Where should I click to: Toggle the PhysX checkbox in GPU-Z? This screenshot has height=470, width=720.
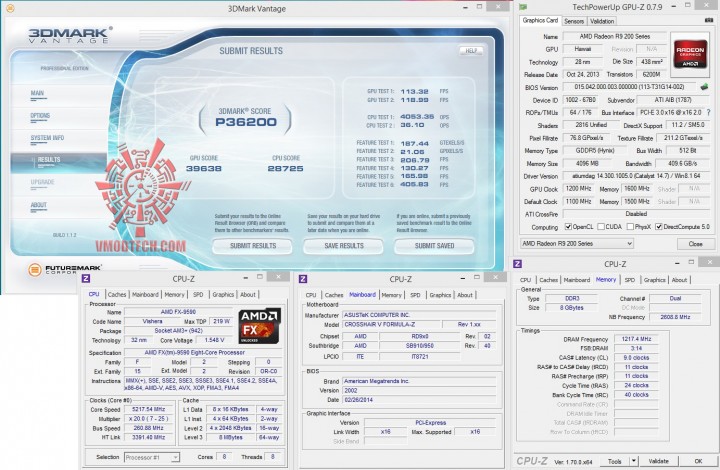(630, 226)
